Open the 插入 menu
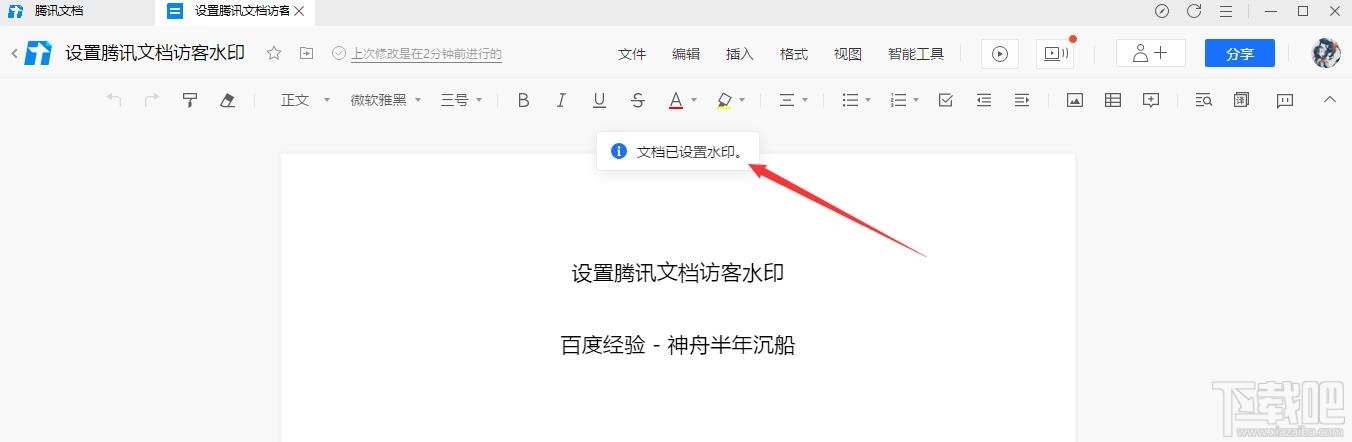 (x=740, y=54)
